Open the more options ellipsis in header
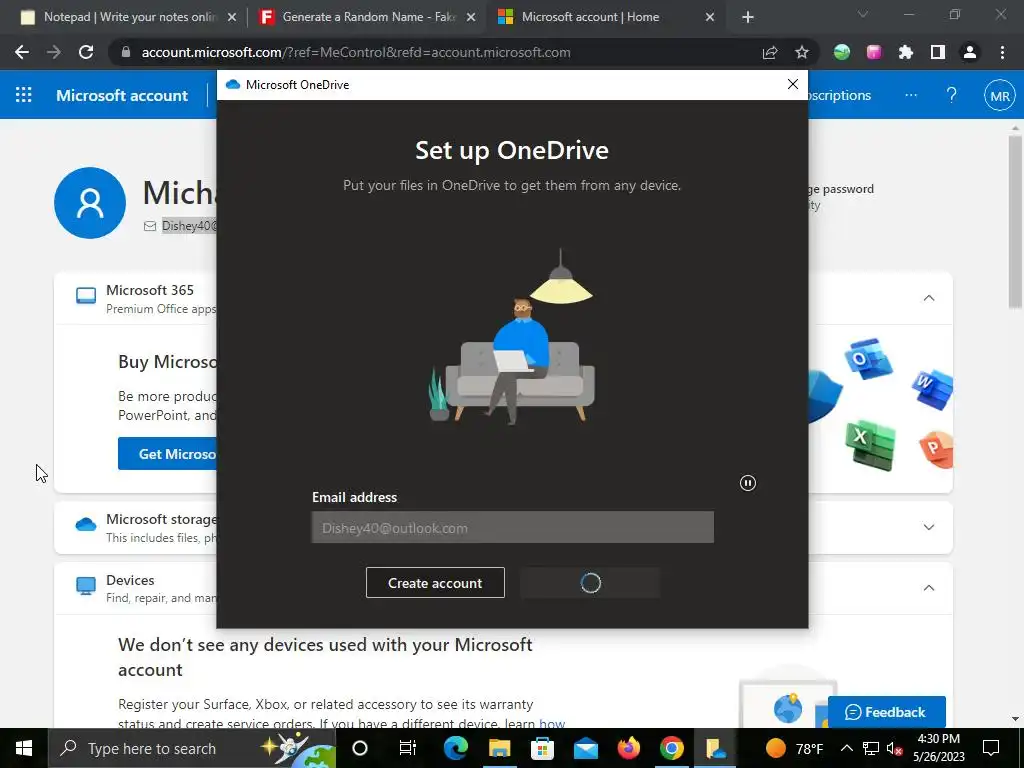The image size is (1024, 768). [x=911, y=95]
